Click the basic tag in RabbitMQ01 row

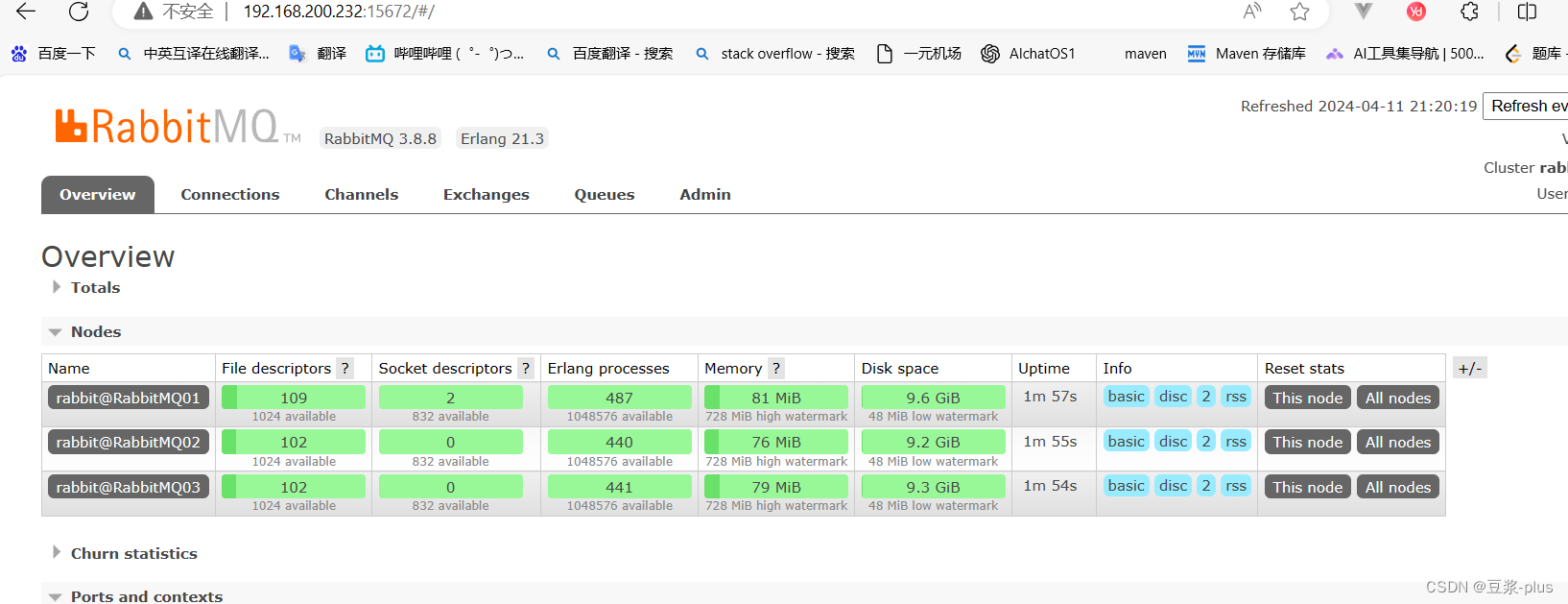point(1126,397)
